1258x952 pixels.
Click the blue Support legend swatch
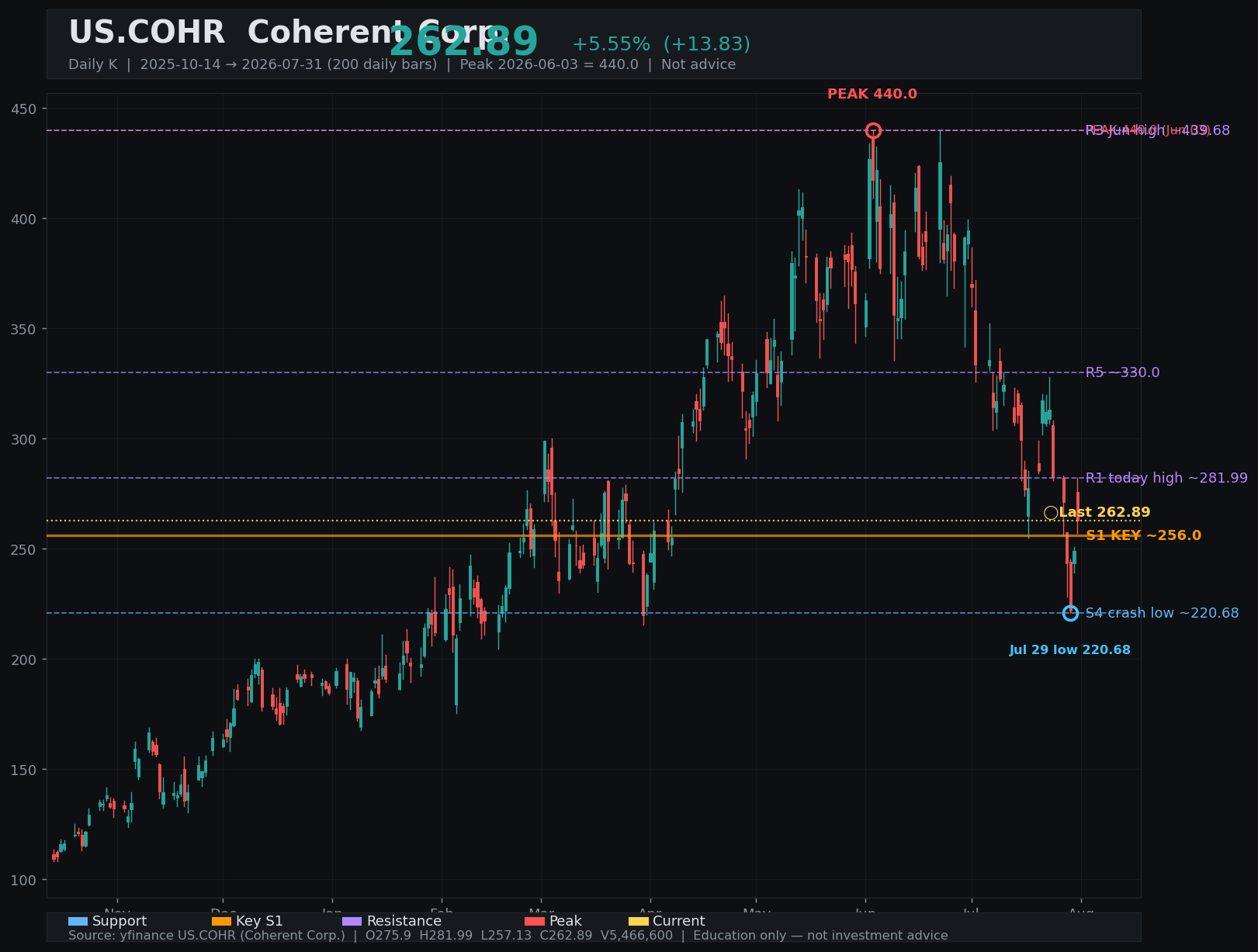tap(78, 922)
